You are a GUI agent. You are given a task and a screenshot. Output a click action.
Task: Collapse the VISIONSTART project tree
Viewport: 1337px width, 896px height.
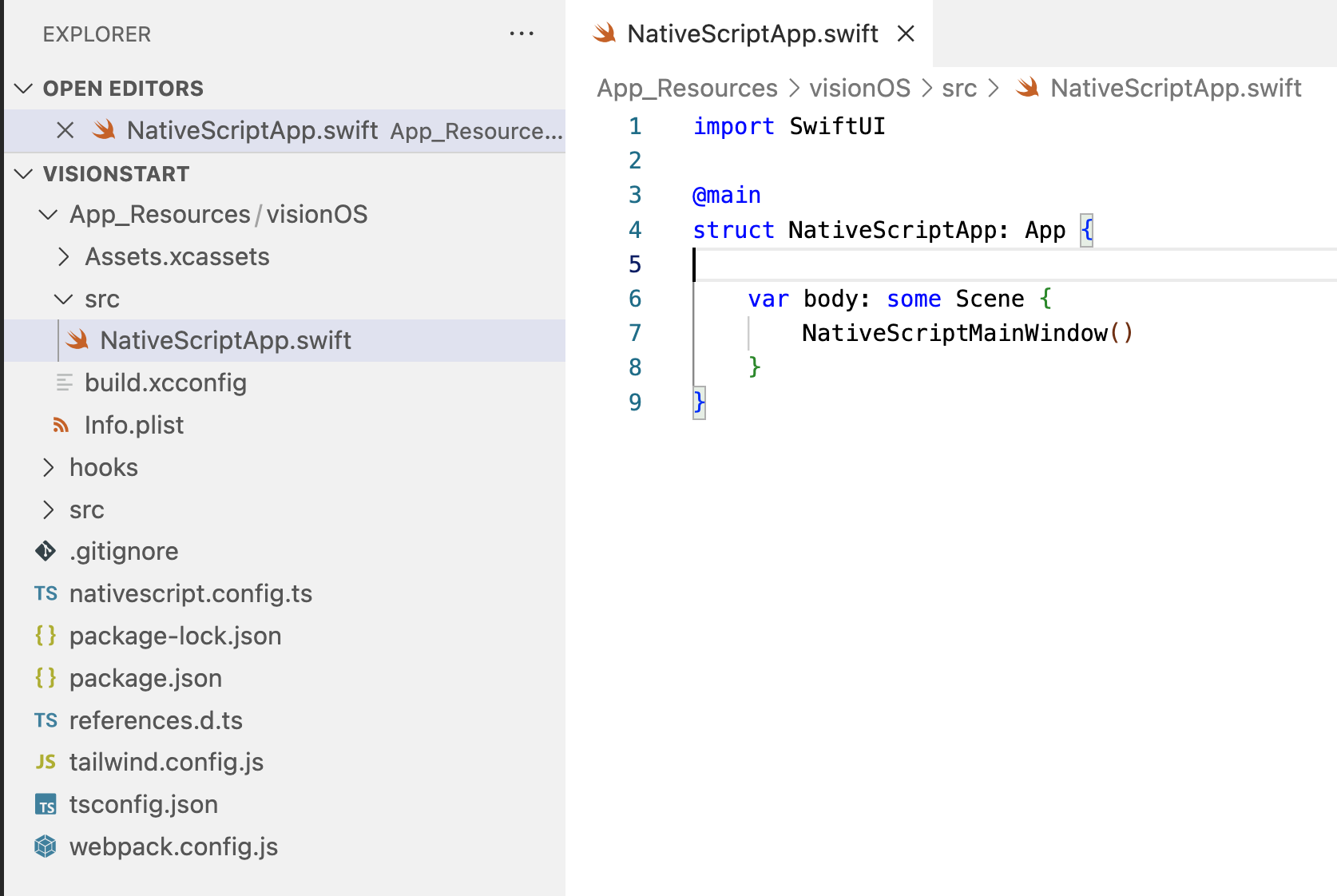point(22,173)
